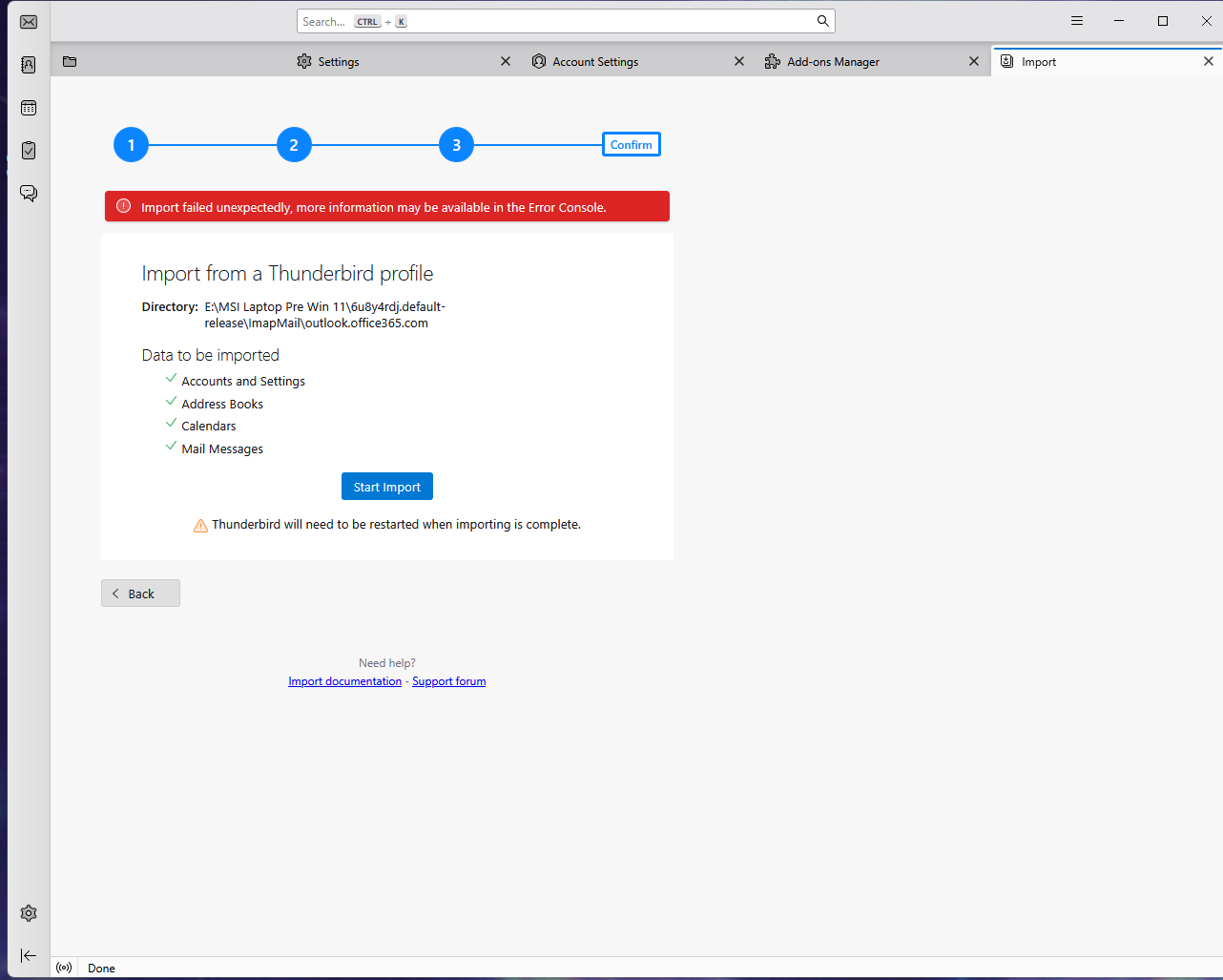Click the error icon in red banner
The width and height of the screenshot is (1223, 980).
click(x=123, y=206)
